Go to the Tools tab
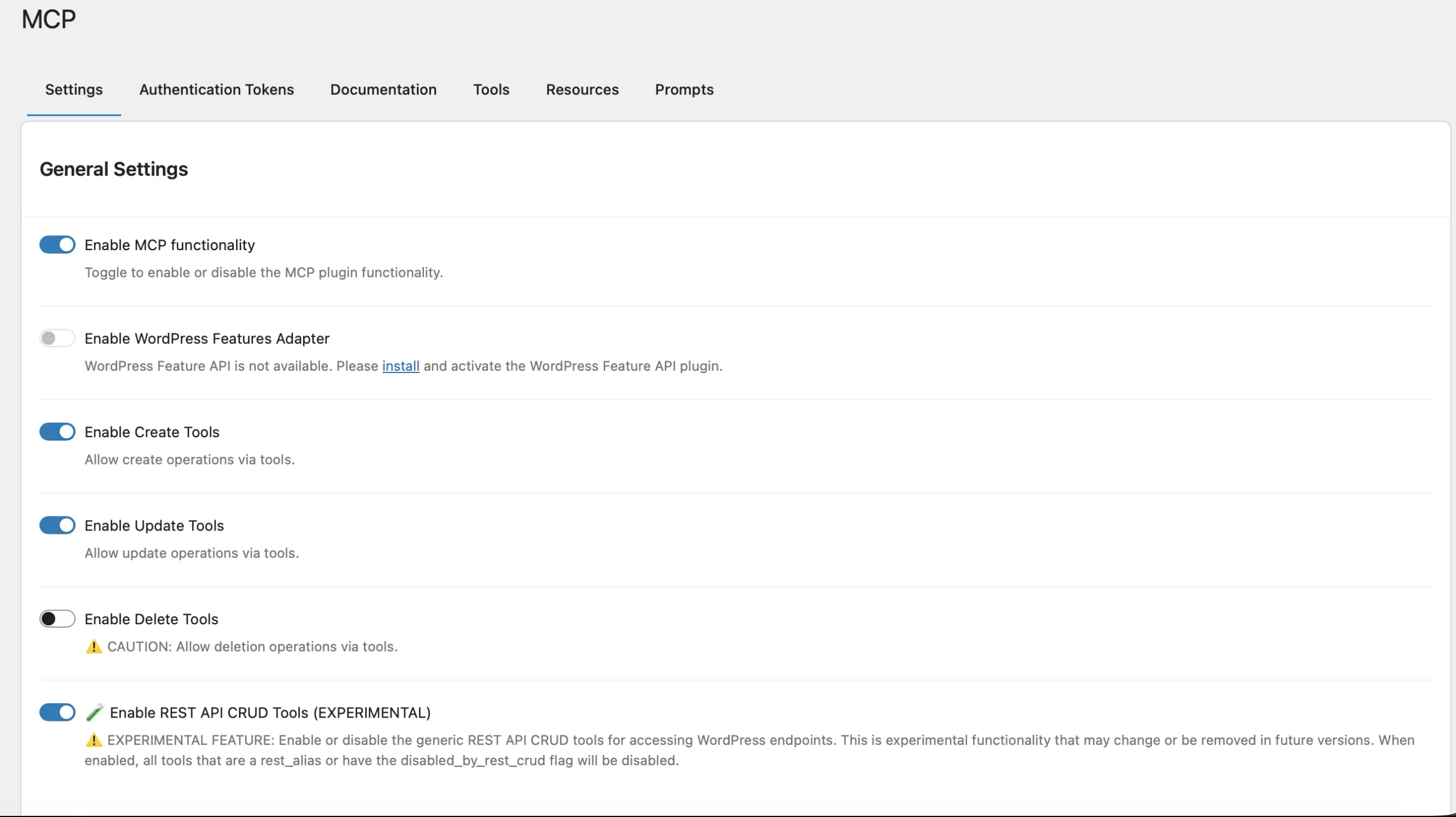Viewport: 1456px width, 817px height. coord(491,90)
